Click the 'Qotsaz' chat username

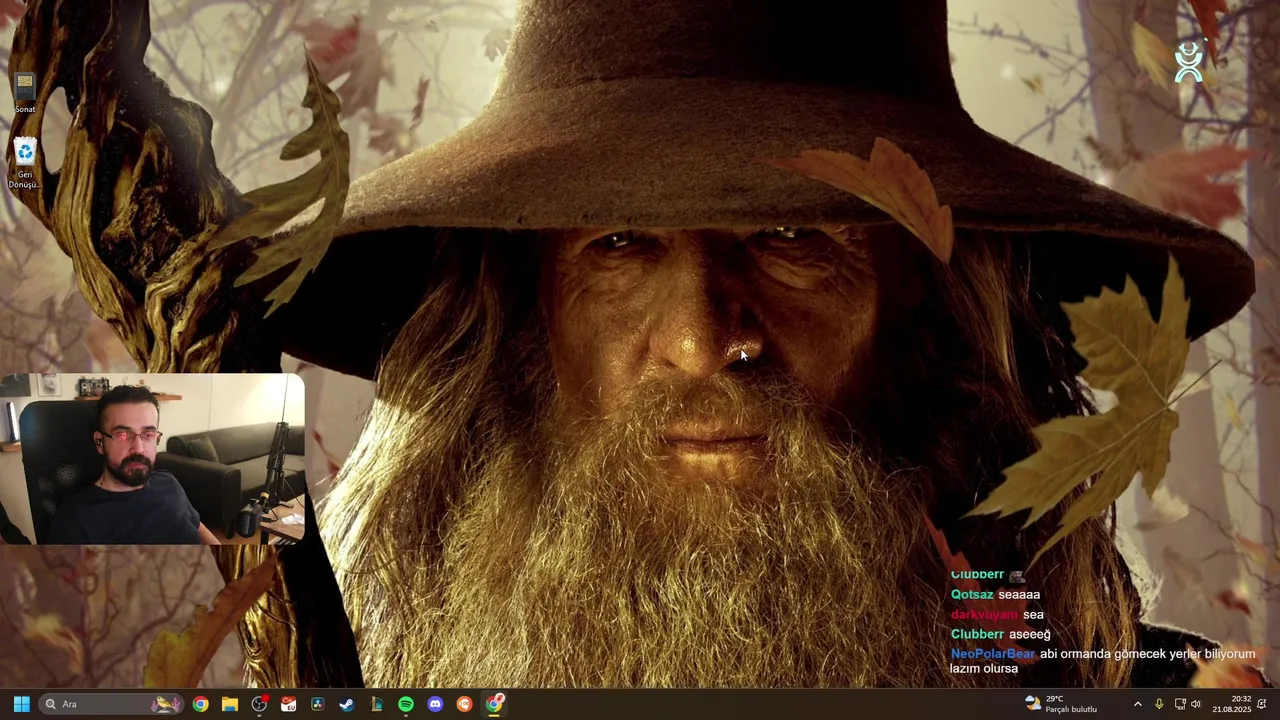point(972,594)
